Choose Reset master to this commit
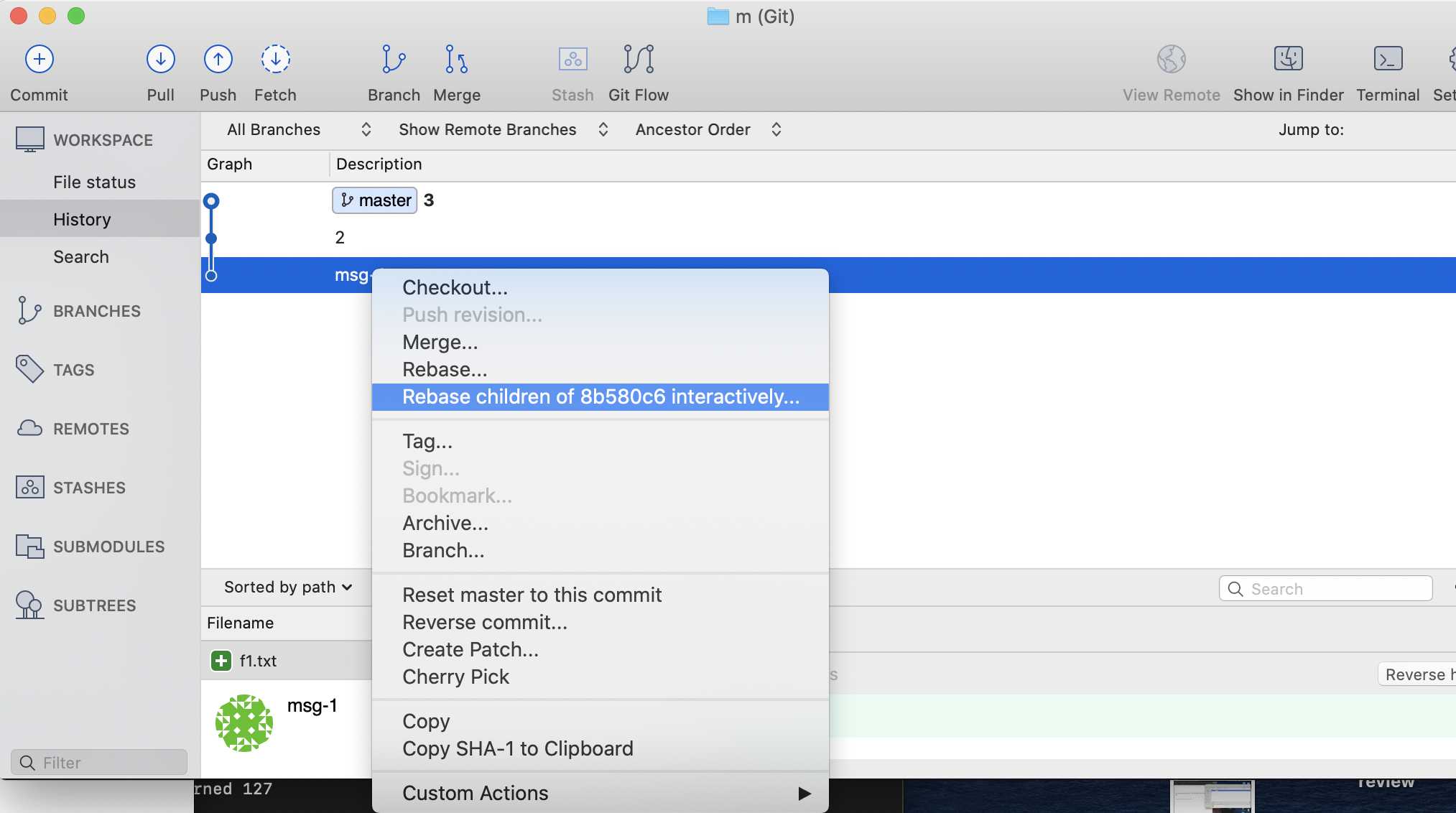This screenshot has height=813, width=1456. click(532, 595)
